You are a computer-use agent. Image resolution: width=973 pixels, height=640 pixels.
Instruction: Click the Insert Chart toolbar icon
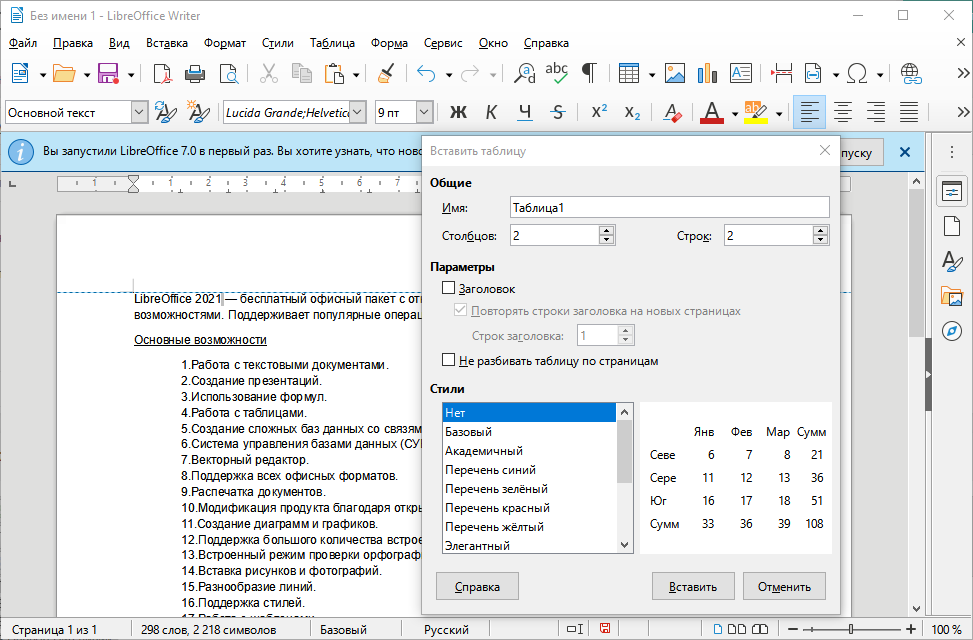click(x=708, y=73)
